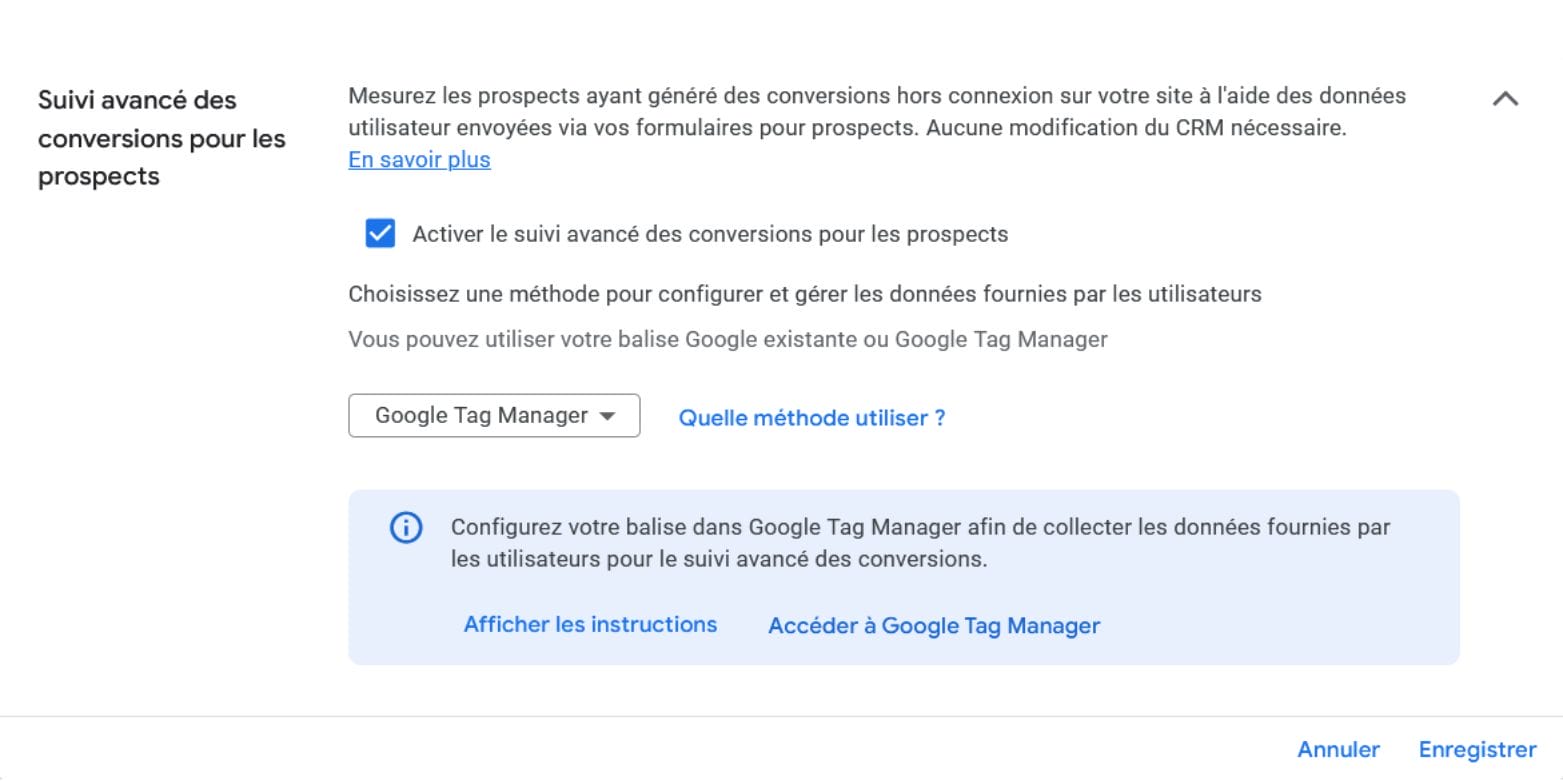Open the 'Quelle méthode utiliser ?' help link
Screen dimensions: 1563x781
coord(811,418)
